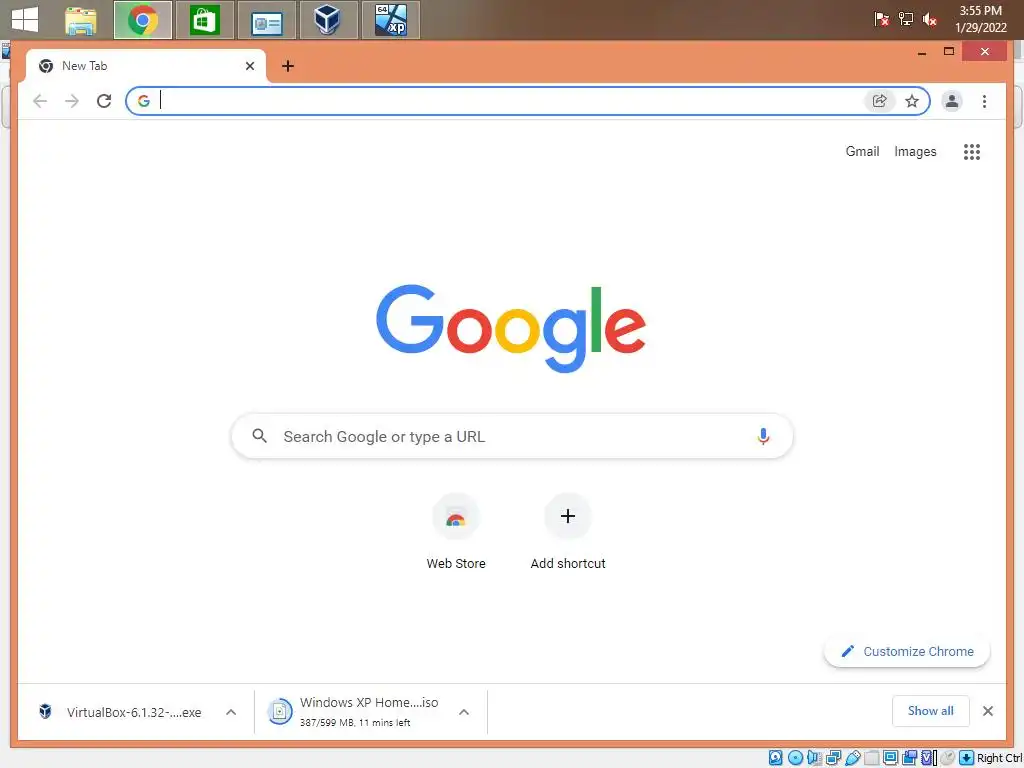Image resolution: width=1024 pixels, height=768 pixels.
Task: Start voice search with the microphone
Action: point(763,436)
